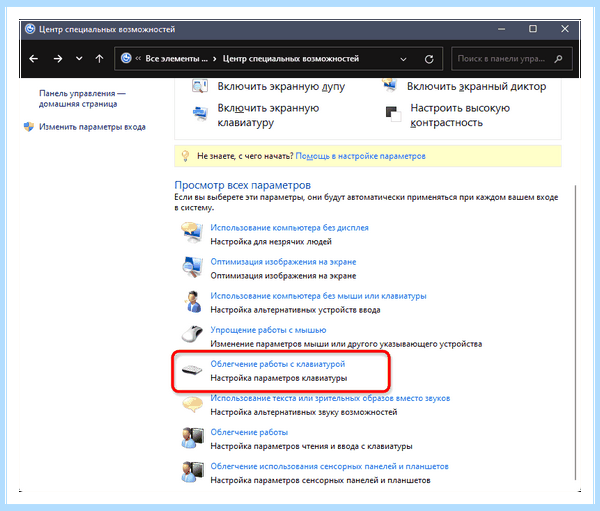Click the mouse icon
Viewport: 600px width, 511px height.
point(192,334)
